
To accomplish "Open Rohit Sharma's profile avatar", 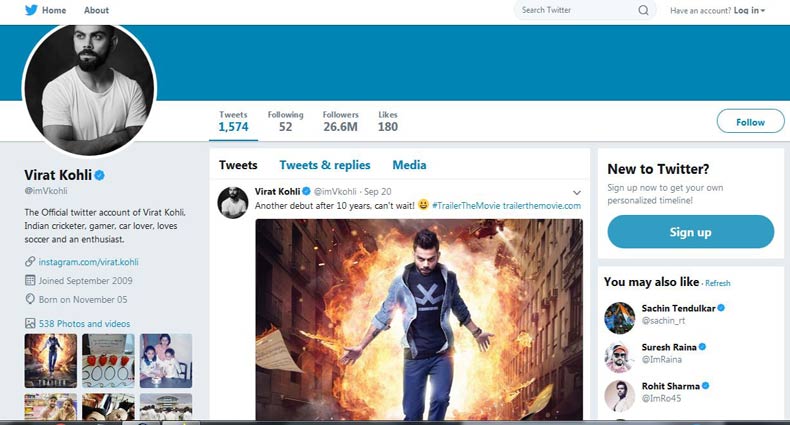I will point(619,394).
